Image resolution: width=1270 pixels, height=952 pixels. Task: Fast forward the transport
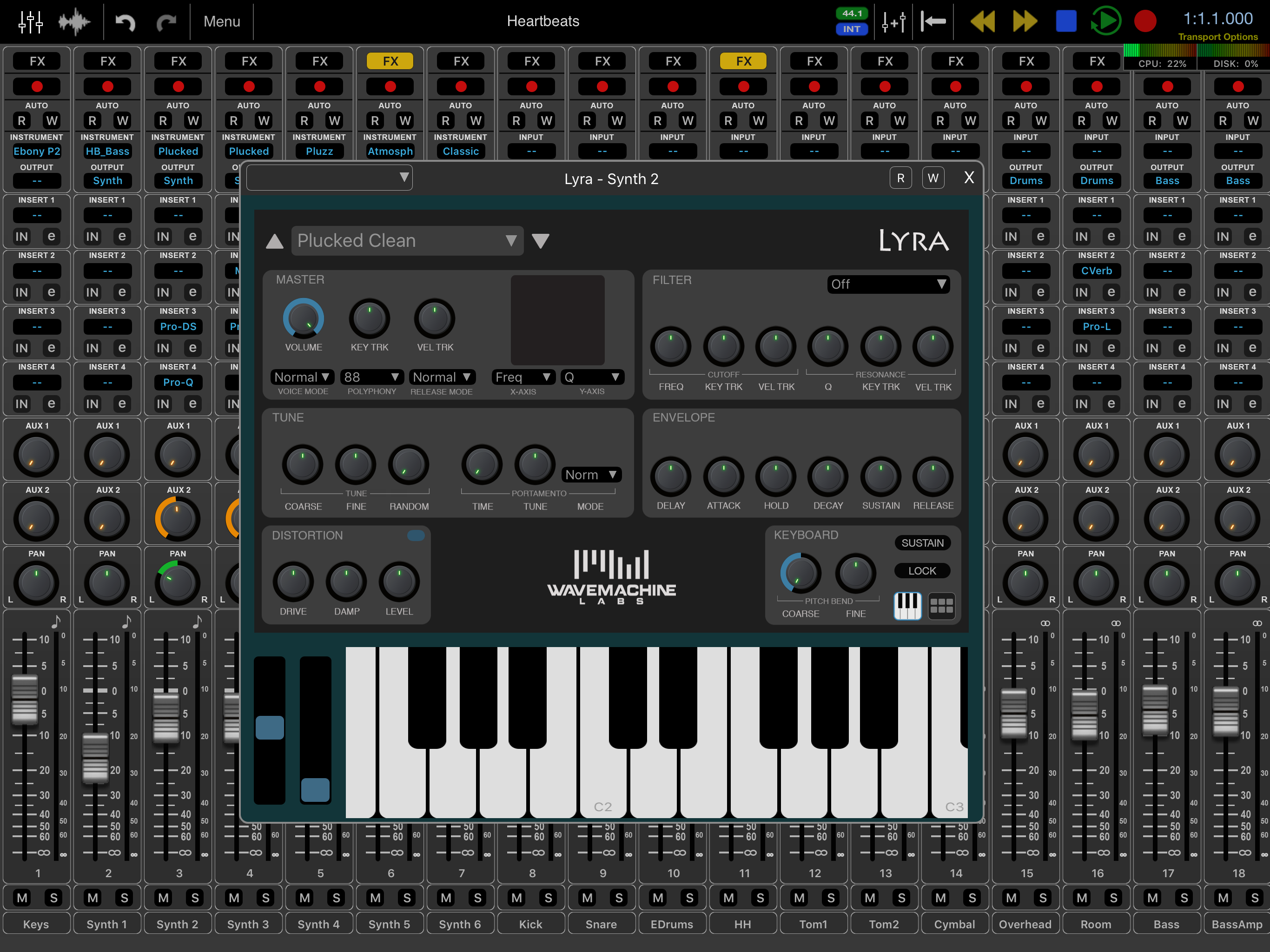[x=1025, y=22]
